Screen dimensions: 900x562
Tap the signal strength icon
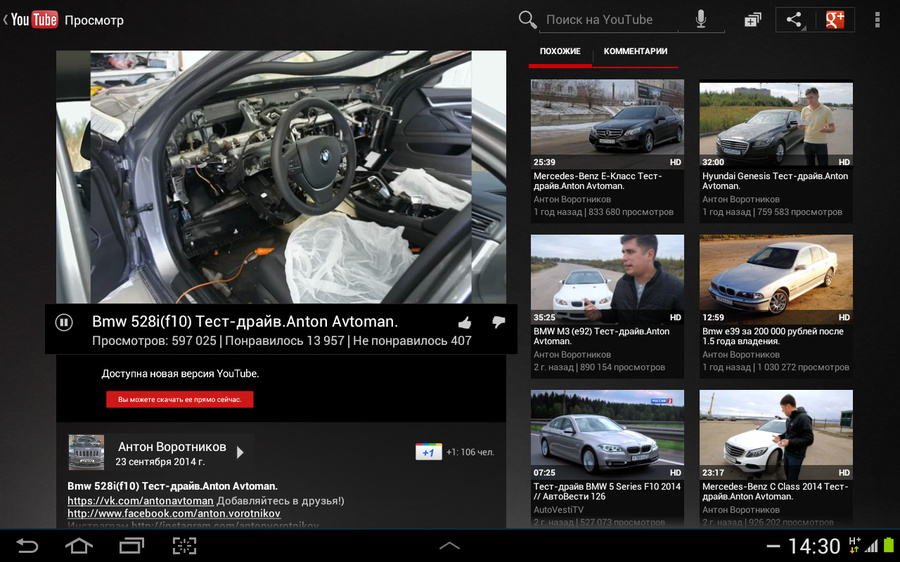871,546
